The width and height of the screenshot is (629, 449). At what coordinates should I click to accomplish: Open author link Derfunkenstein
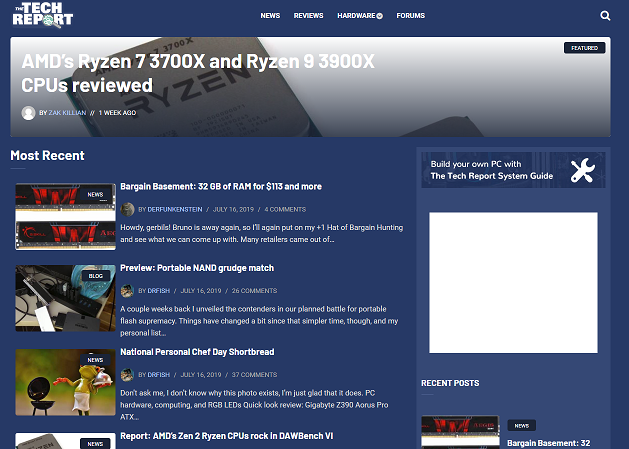pyautogui.click(x=174, y=209)
